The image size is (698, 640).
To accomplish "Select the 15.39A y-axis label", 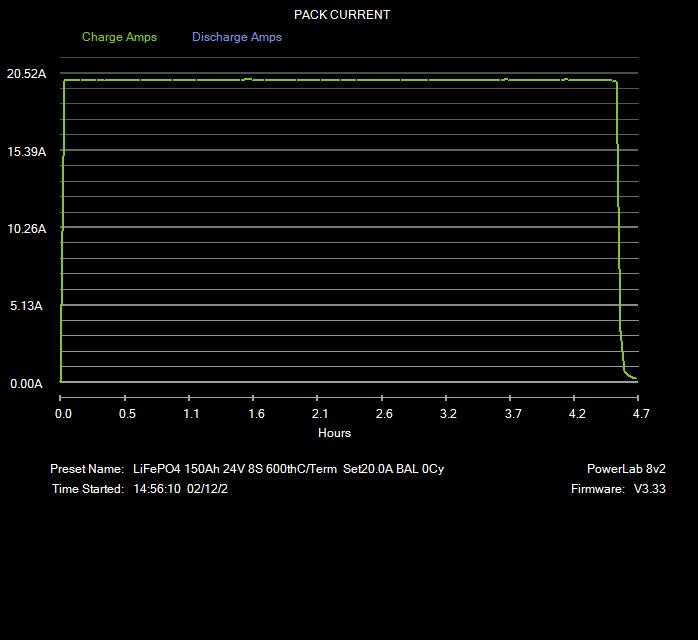I will click(26, 152).
